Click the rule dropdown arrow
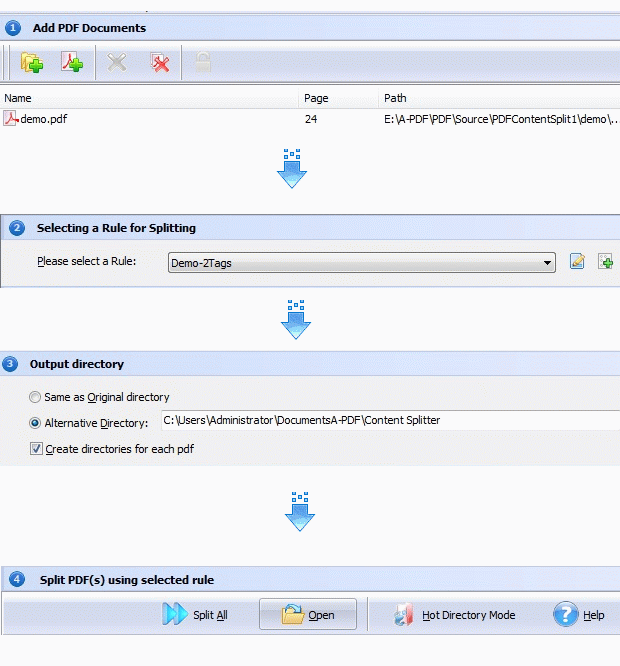Image resolution: width=620 pixels, height=666 pixels. [x=547, y=263]
